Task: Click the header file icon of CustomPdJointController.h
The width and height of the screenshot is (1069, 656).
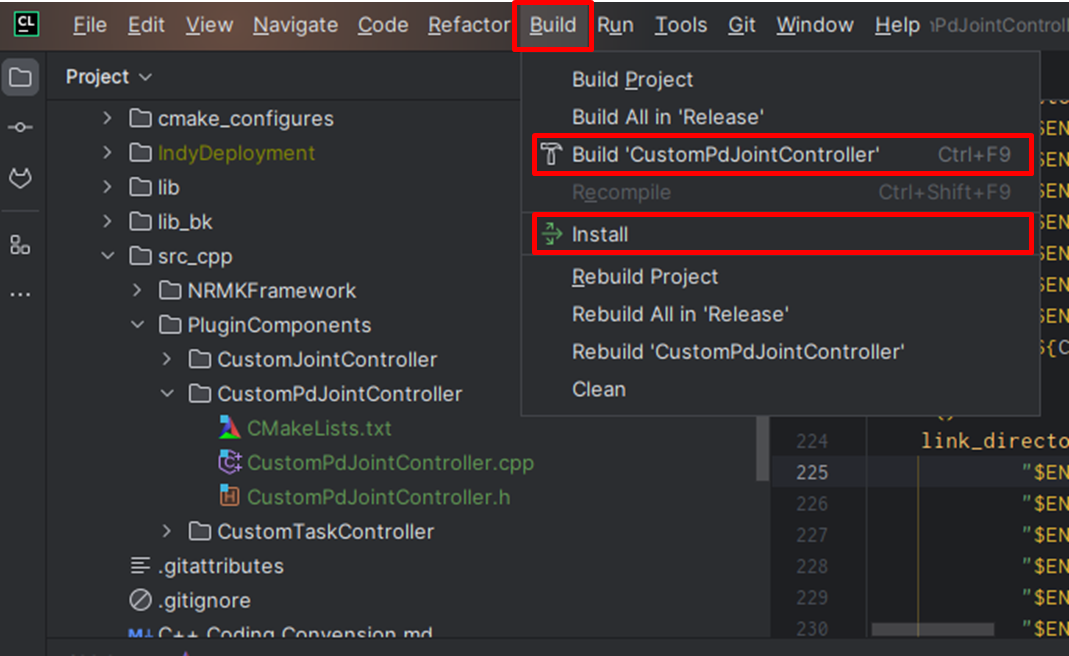Action: click(230, 496)
